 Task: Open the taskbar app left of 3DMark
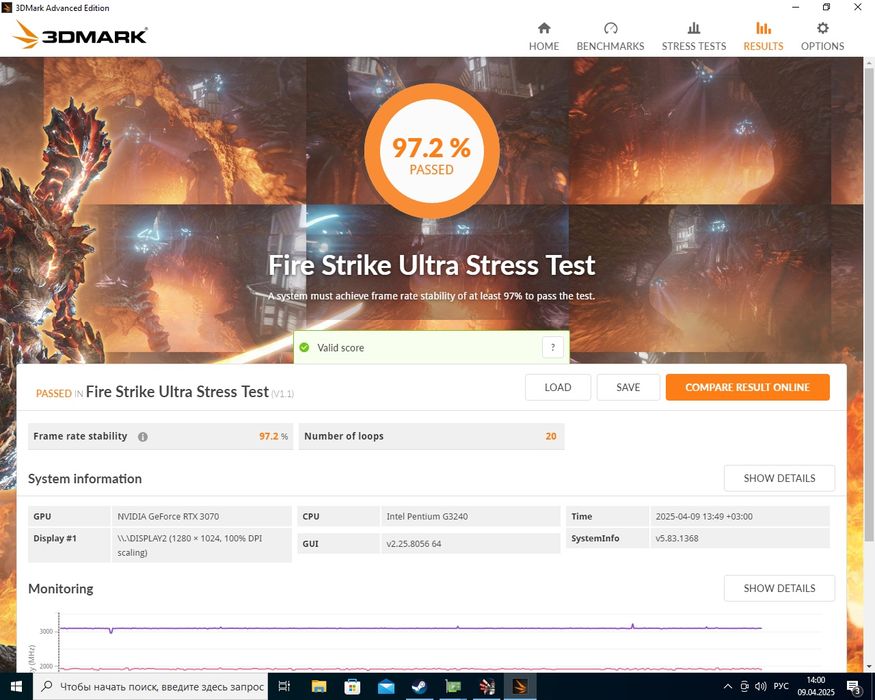(x=486, y=686)
